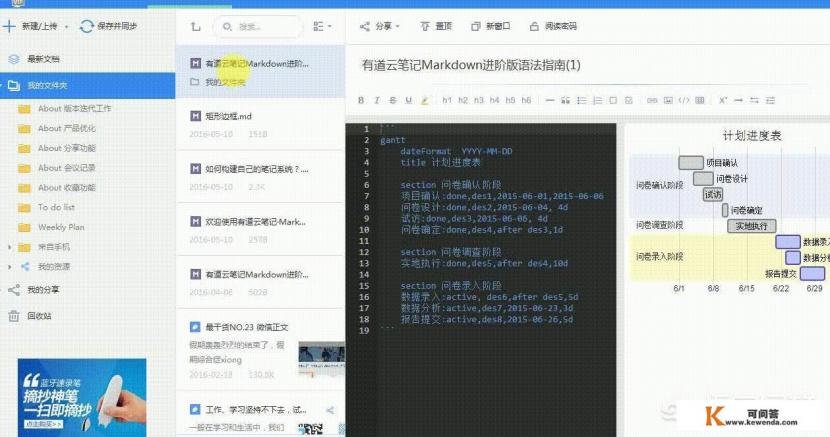Select the note 如何构建自己的笔记系统
This screenshot has width=830, height=437.
pos(260,177)
